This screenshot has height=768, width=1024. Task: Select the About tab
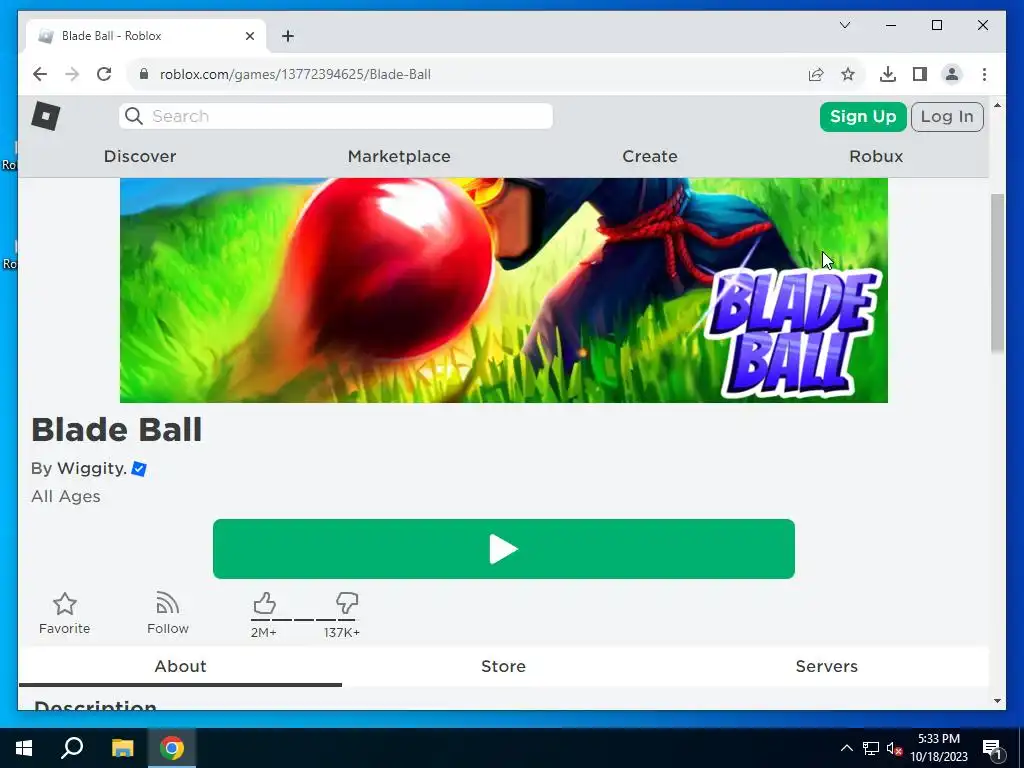tap(180, 666)
